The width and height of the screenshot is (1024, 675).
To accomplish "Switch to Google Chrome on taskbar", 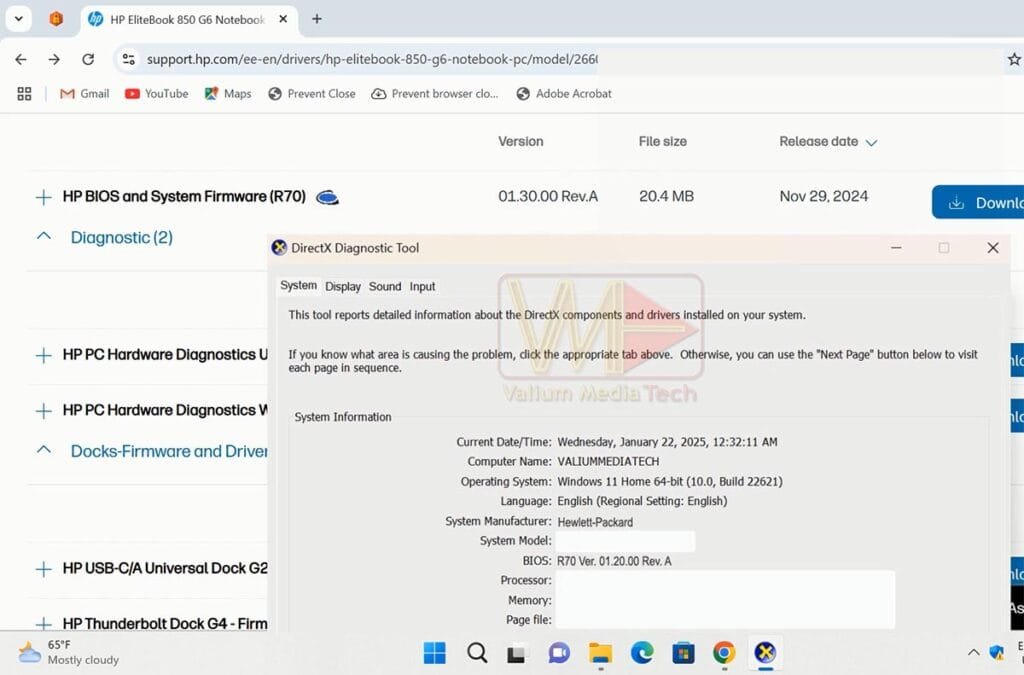I will point(724,652).
